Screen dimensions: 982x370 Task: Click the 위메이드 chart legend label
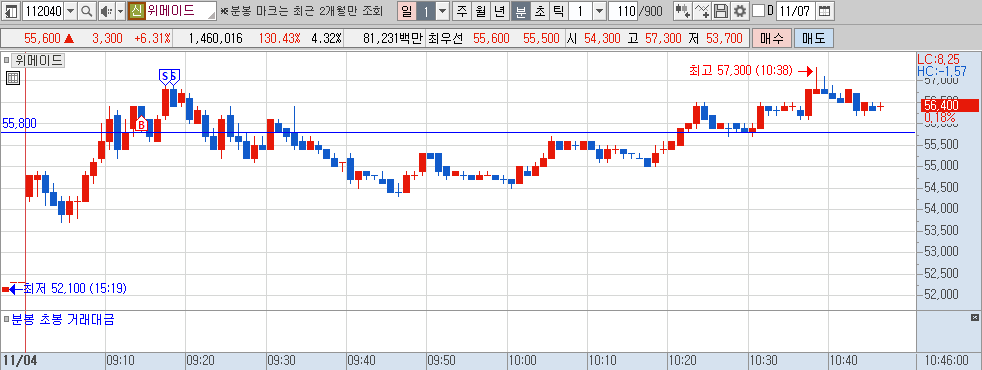pos(38,61)
